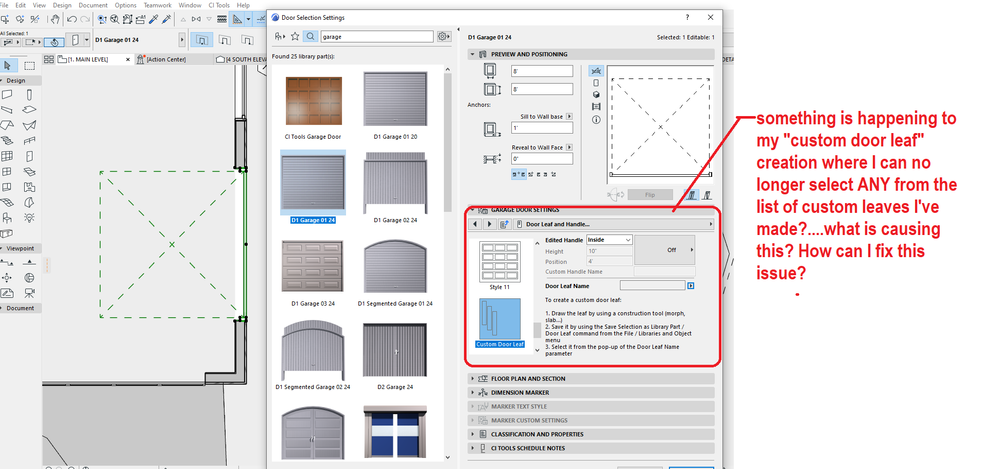Image resolution: width=999 pixels, height=469 pixels.
Task: Click the Undo arrow in the toolbar
Action: tap(72, 20)
